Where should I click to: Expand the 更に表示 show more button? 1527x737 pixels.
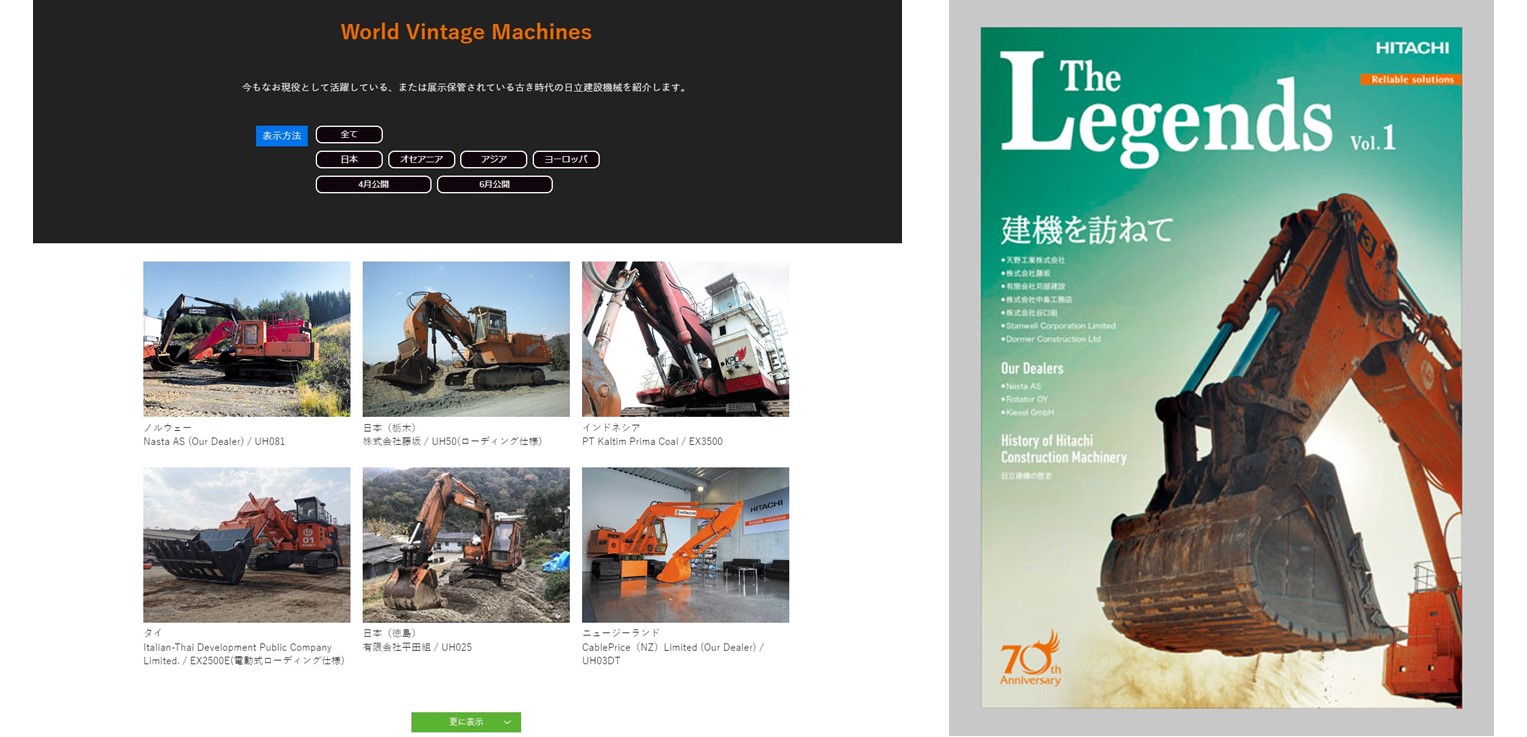click(x=465, y=722)
